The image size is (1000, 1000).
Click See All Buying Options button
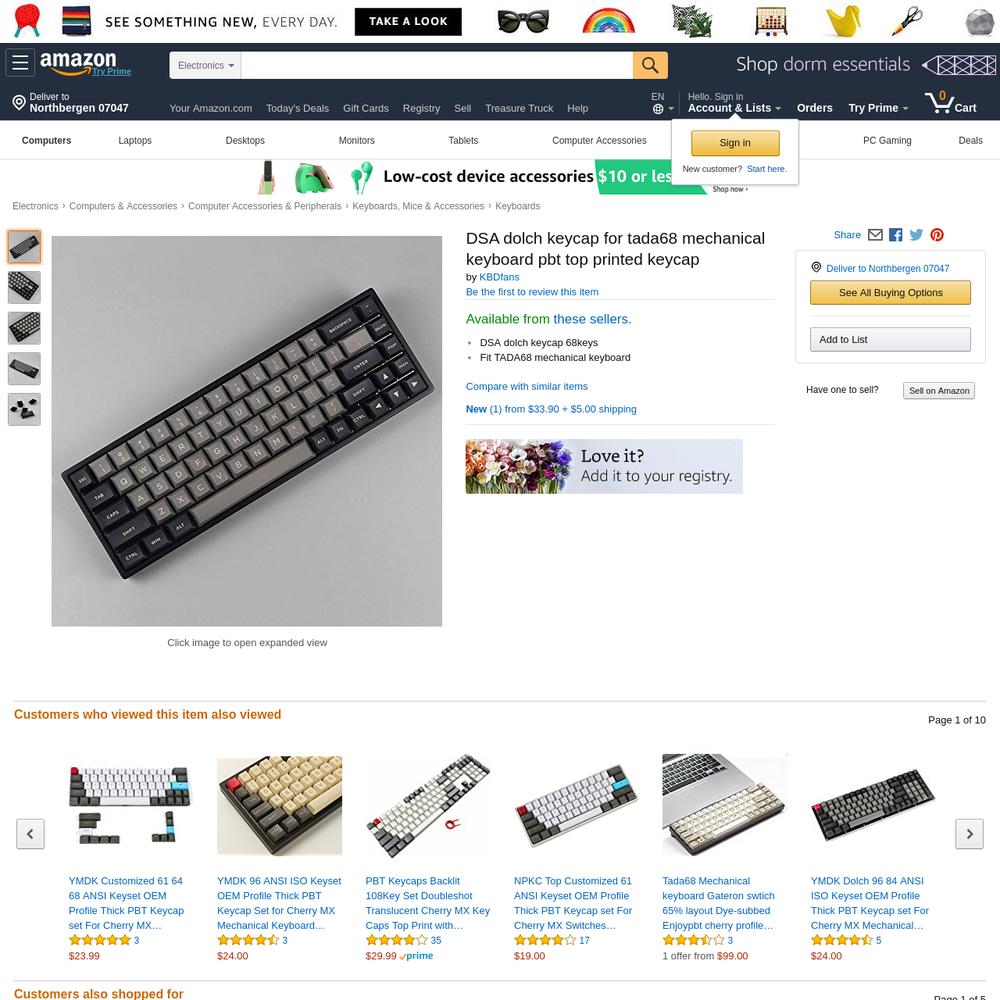click(x=890, y=293)
